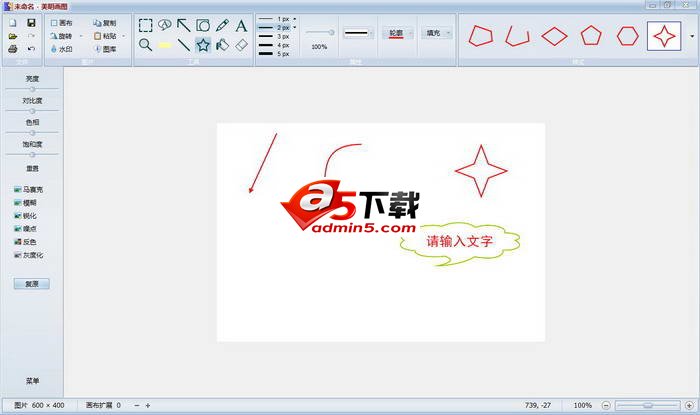This screenshot has height=415, width=700.
Task: Select the magnifier zoom tool
Action: [x=146, y=45]
